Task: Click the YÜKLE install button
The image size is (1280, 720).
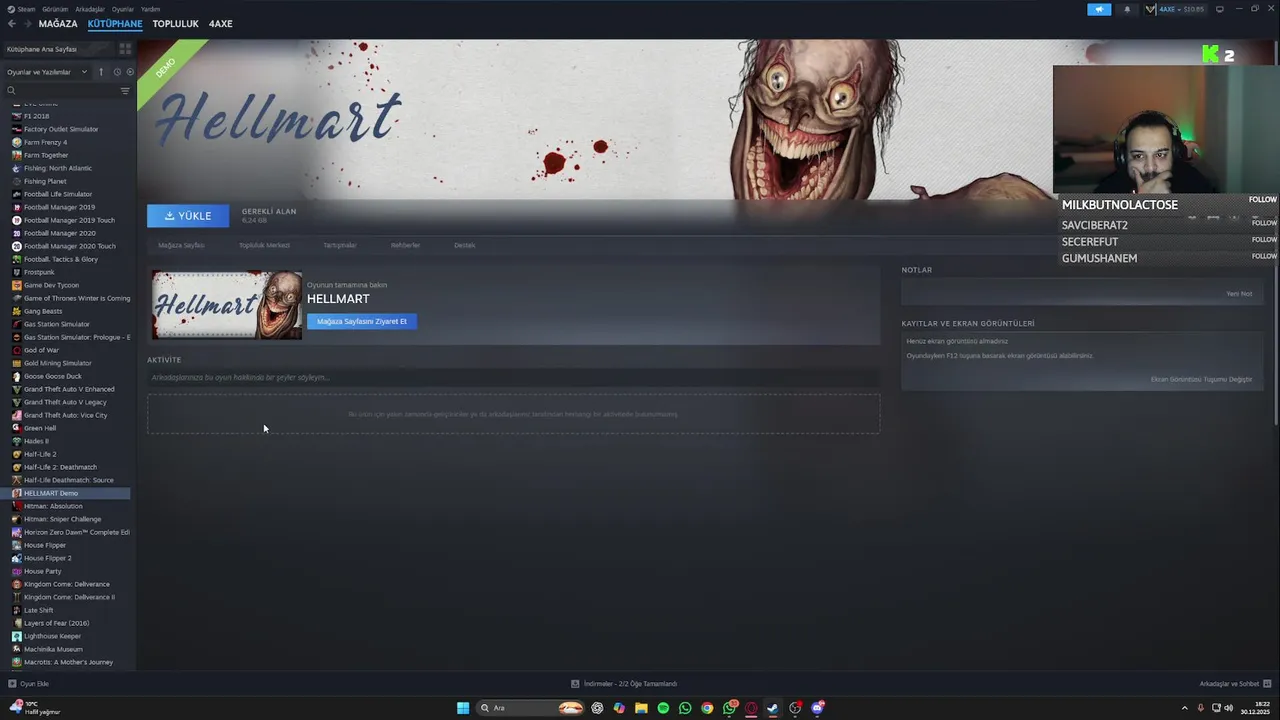Action: pos(188,216)
